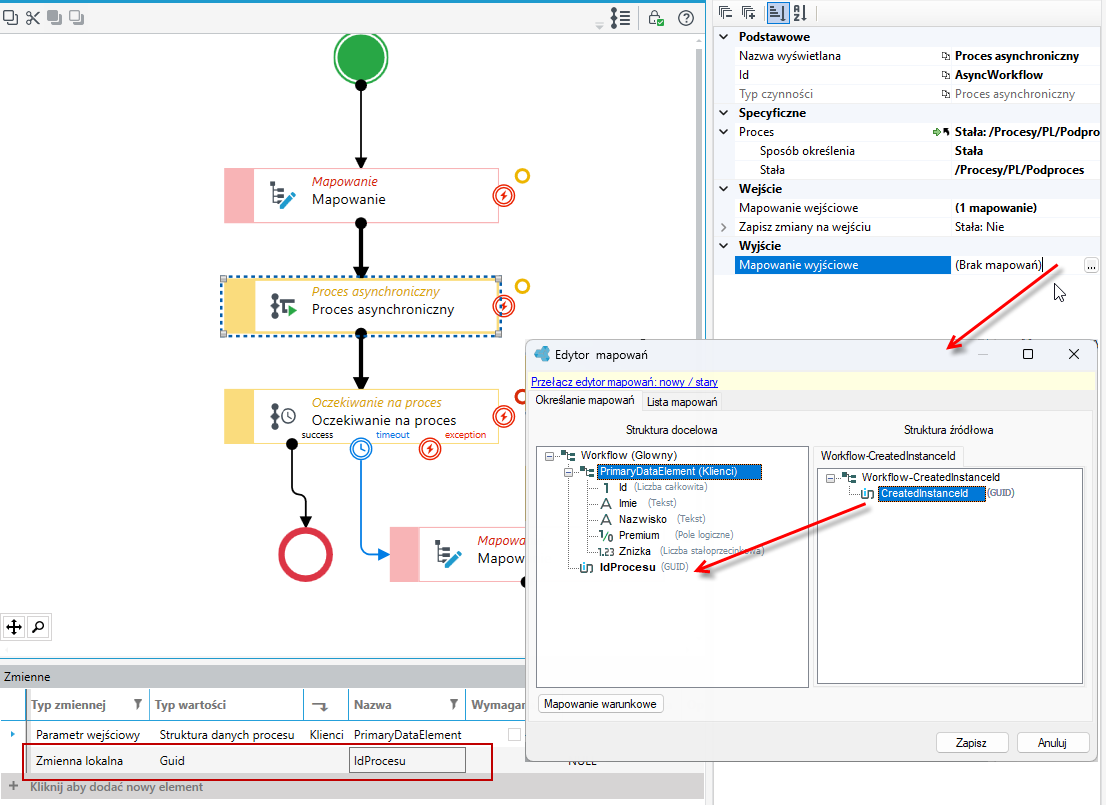Image resolution: width=1106 pixels, height=805 pixels.
Task: Click the red end event circle
Action: coord(305,555)
